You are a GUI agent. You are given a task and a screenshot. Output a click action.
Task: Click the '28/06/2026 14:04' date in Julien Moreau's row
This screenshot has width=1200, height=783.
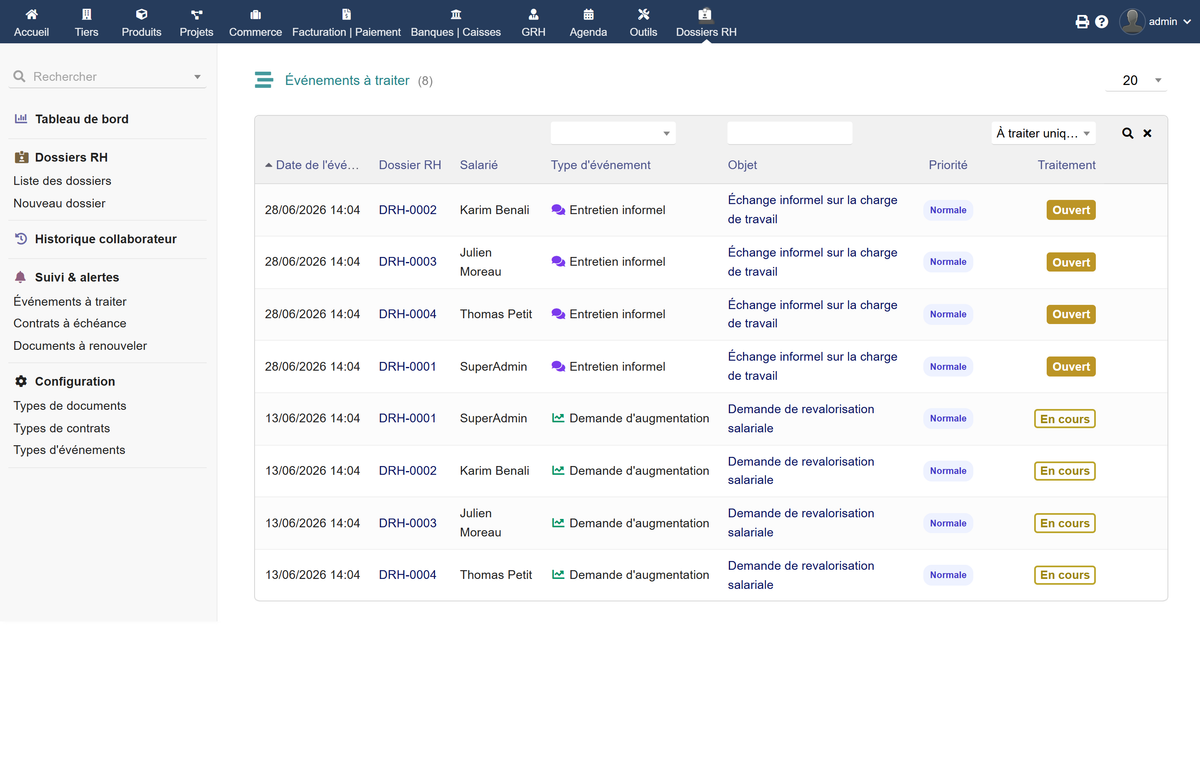(312, 262)
